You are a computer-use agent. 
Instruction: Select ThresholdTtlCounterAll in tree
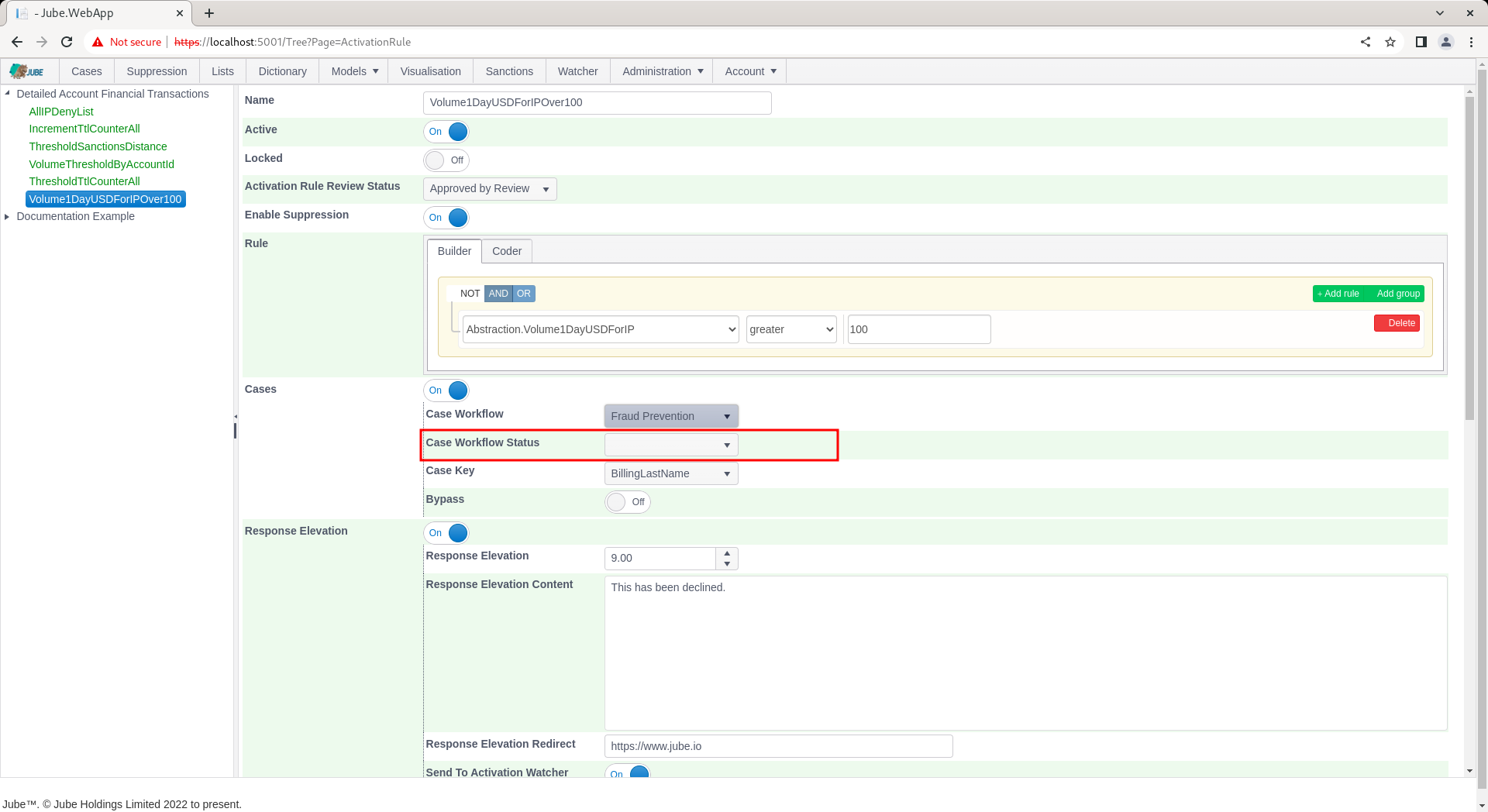[x=84, y=181]
